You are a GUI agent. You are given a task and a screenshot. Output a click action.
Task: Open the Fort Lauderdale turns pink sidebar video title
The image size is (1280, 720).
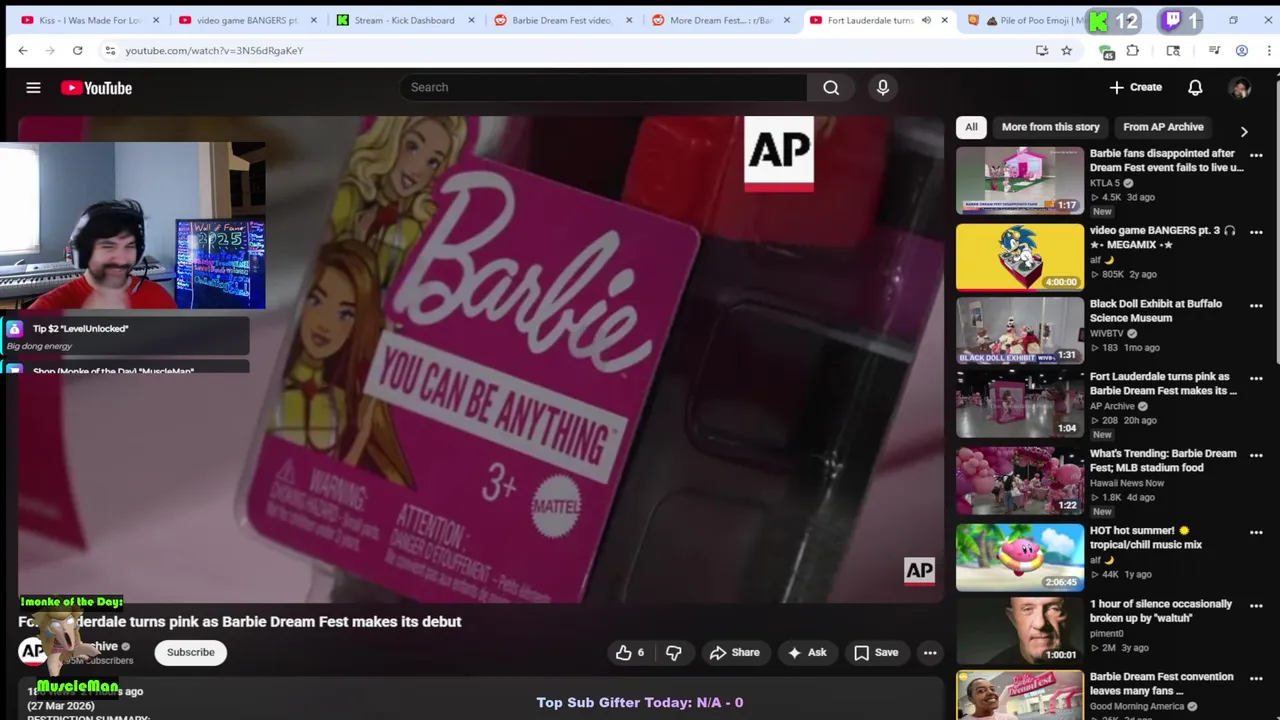pyautogui.click(x=1163, y=384)
